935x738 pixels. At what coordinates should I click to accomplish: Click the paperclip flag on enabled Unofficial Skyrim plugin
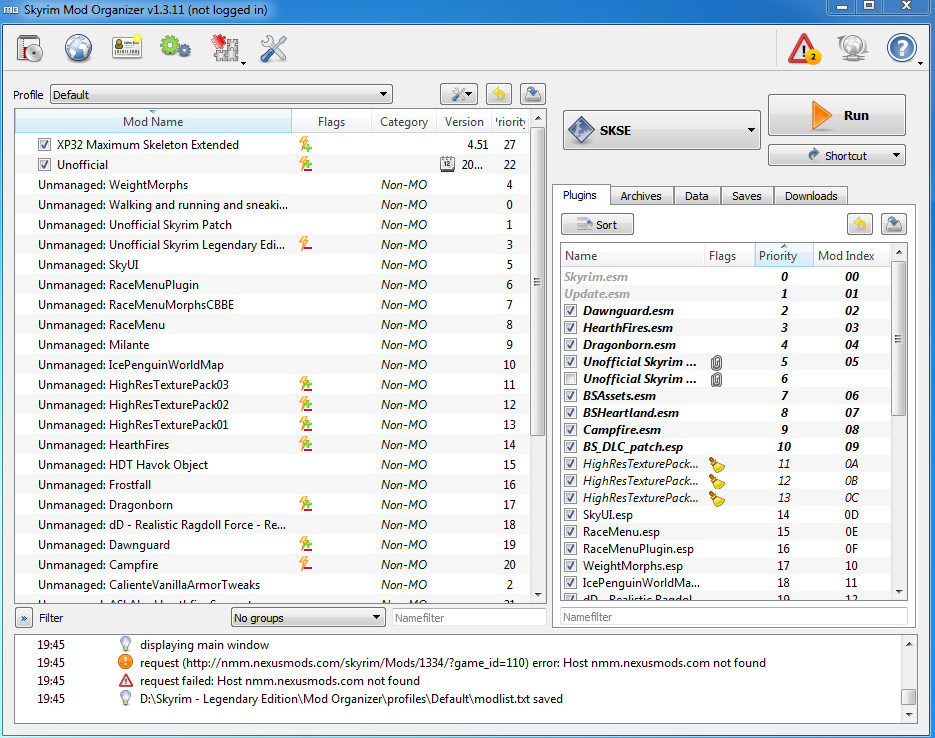click(x=716, y=362)
